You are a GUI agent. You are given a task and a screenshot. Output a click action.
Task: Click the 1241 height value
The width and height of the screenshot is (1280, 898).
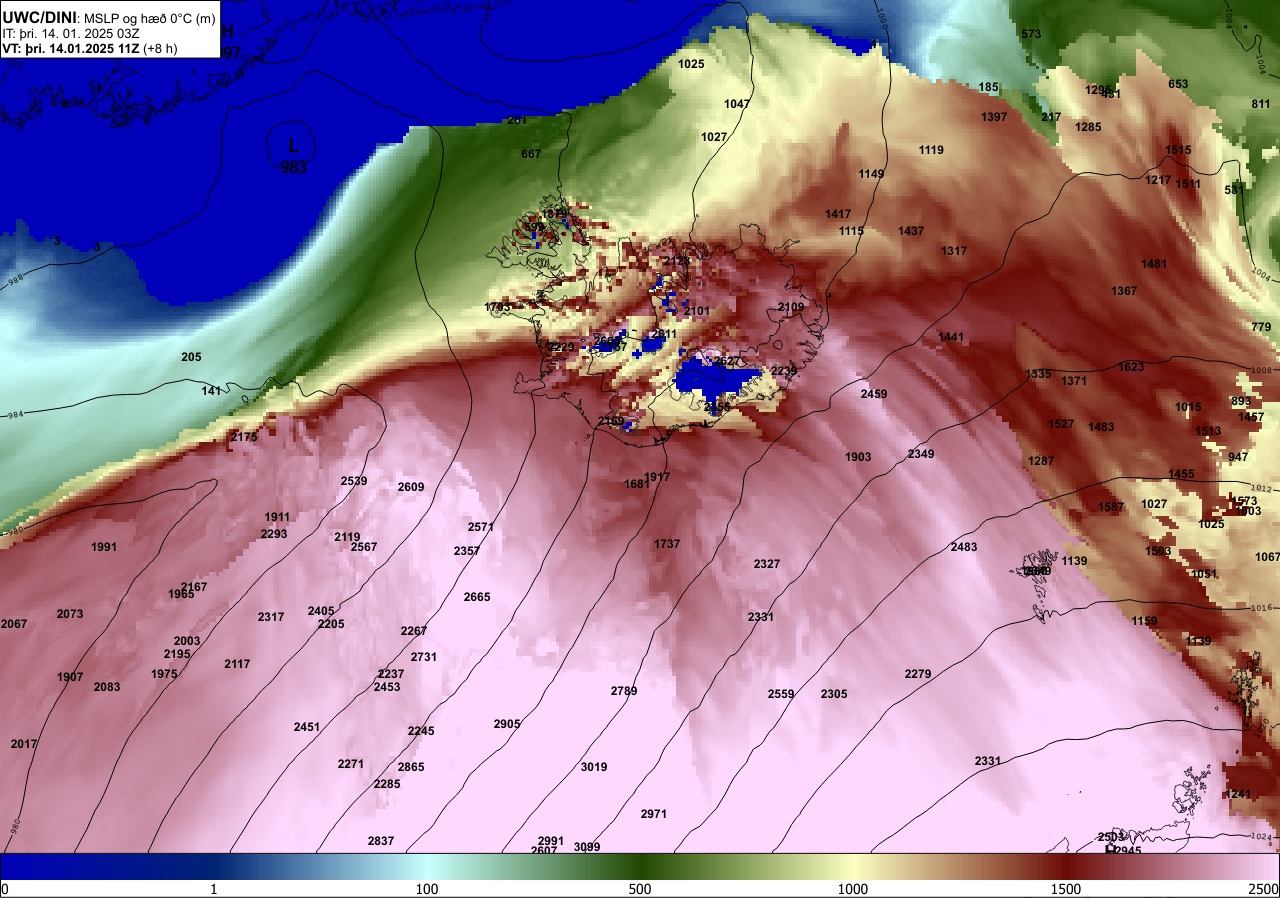point(1238,794)
